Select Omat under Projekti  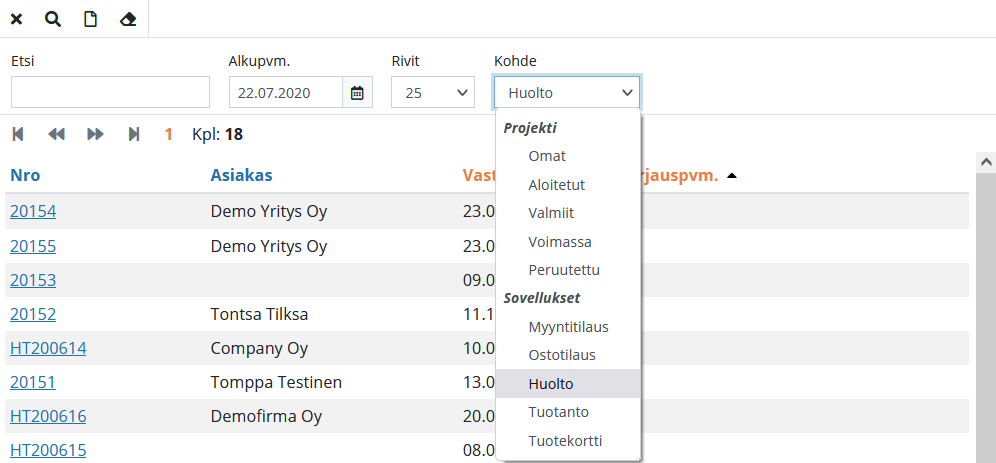[x=547, y=156]
